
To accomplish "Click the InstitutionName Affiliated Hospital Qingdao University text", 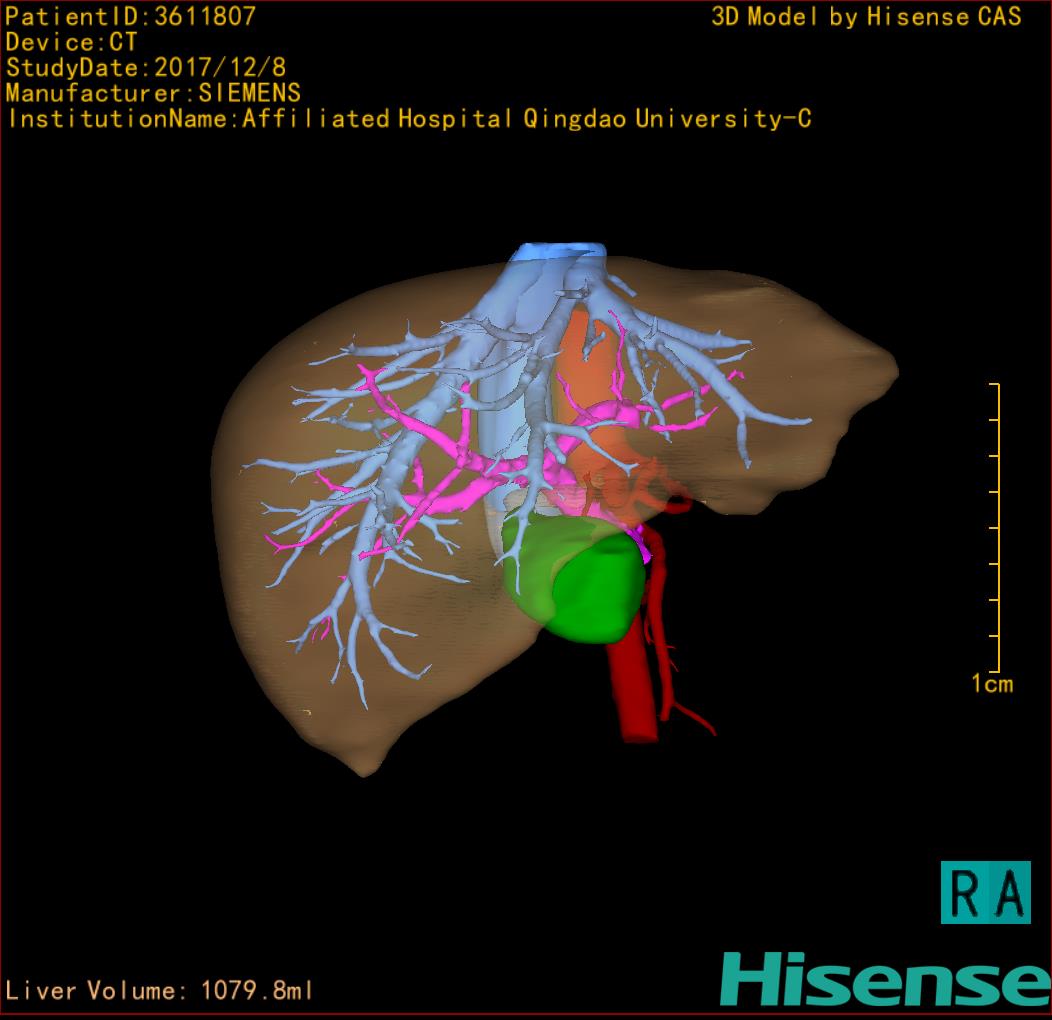I will (x=409, y=119).
